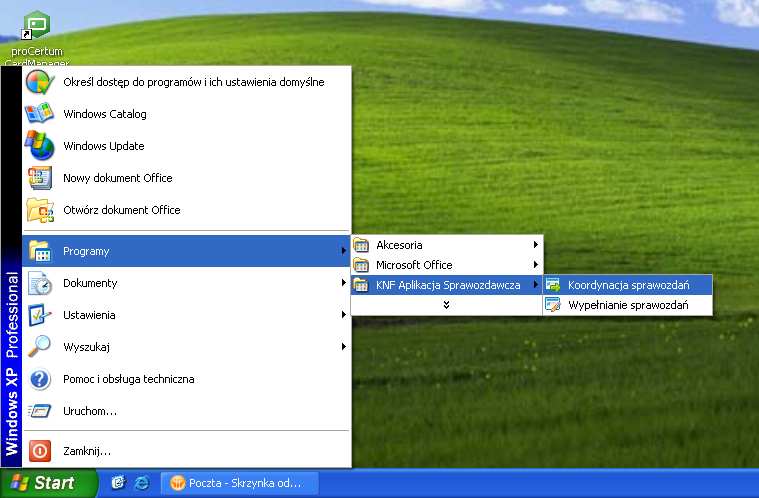This screenshot has height=498, width=759.
Task: Expand the Programy submenu arrow
Action: tap(343, 251)
